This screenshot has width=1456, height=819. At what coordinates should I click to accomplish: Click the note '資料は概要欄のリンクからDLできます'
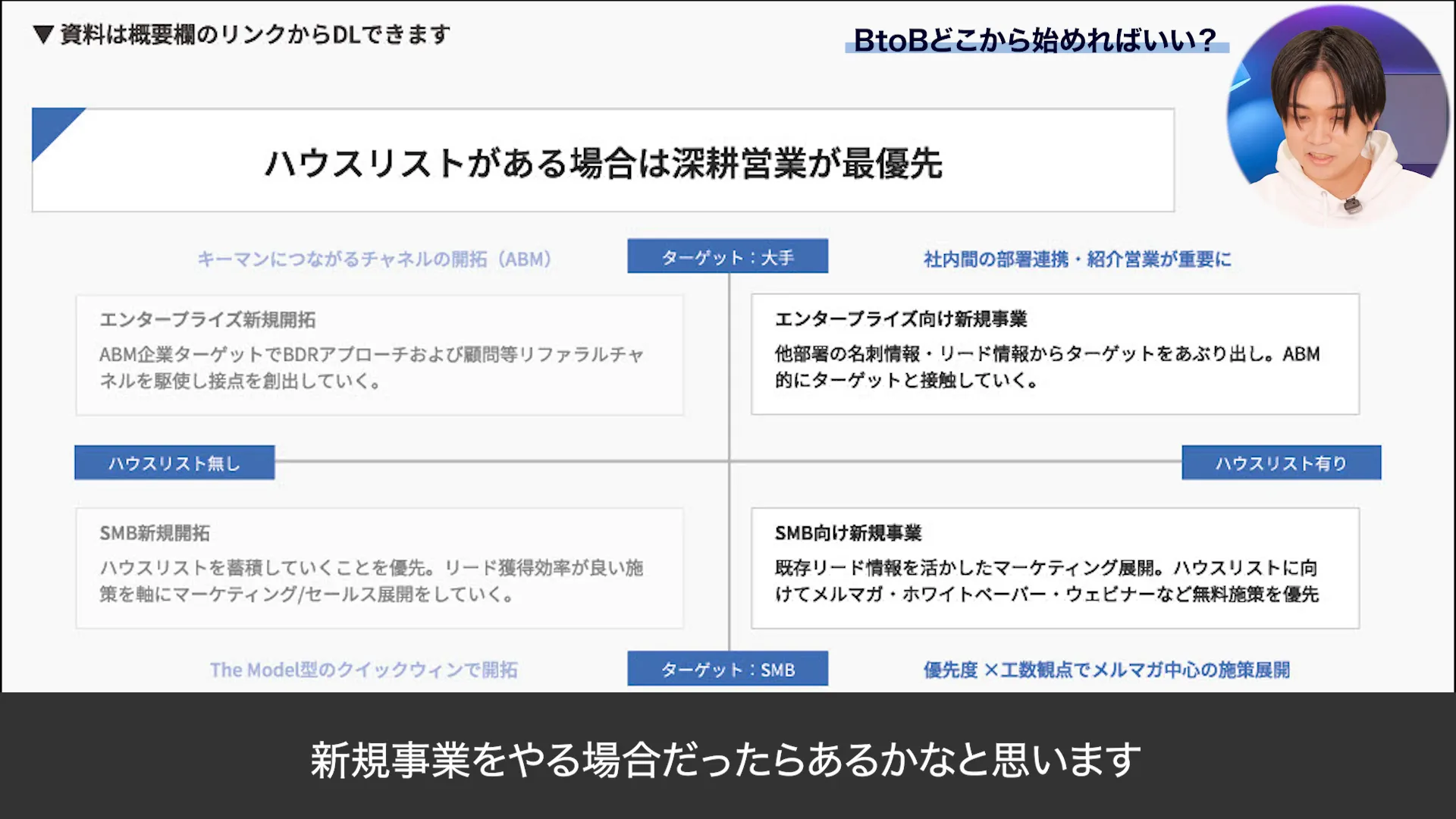(256, 34)
